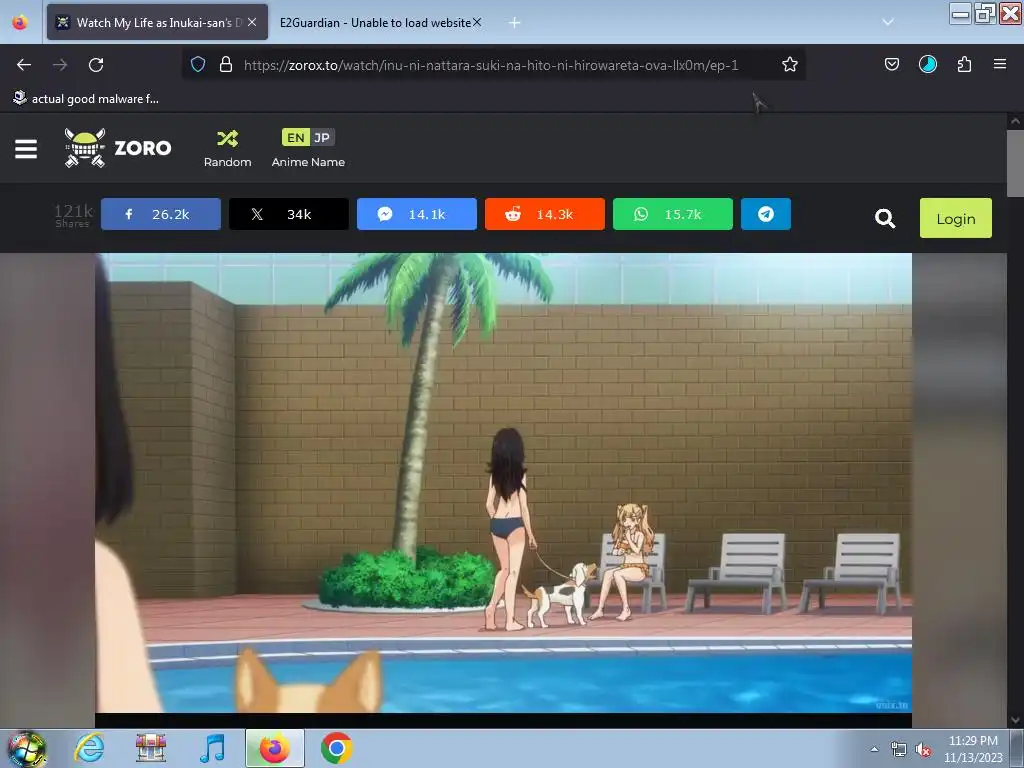The height and width of the screenshot is (768, 1024).
Task: Open the Zoro site hamburger menu
Action: click(26, 149)
